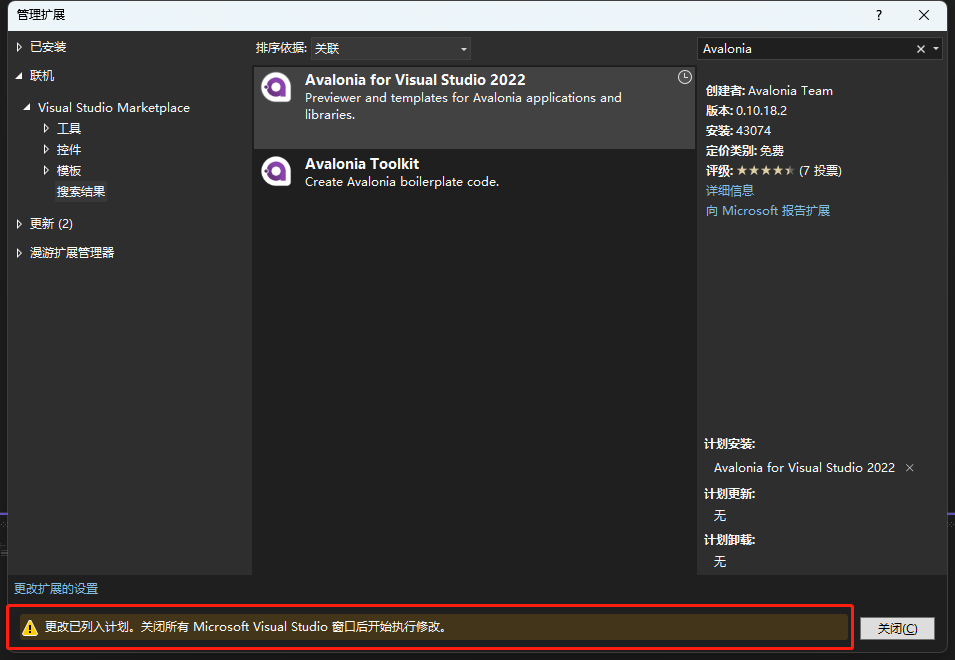The height and width of the screenshot is (660, 955).
Task: Collapse the 联机 node
Action: 19,76
